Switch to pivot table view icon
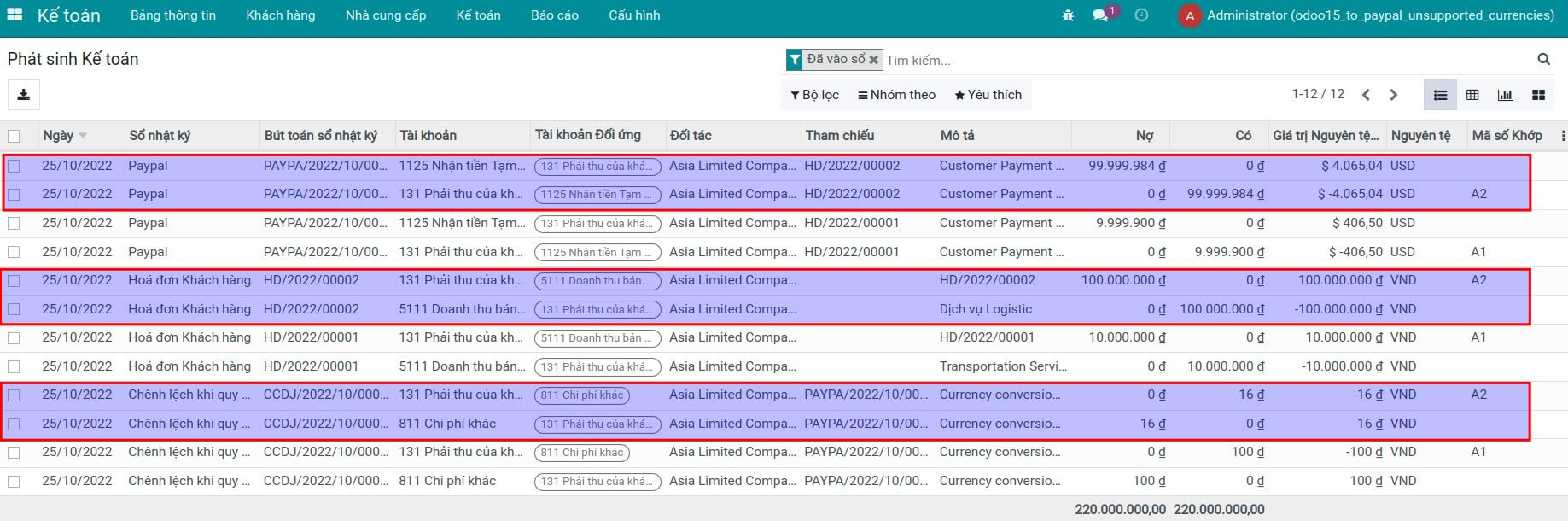Screen dimensions: 1568x521 pos(1472,95)
